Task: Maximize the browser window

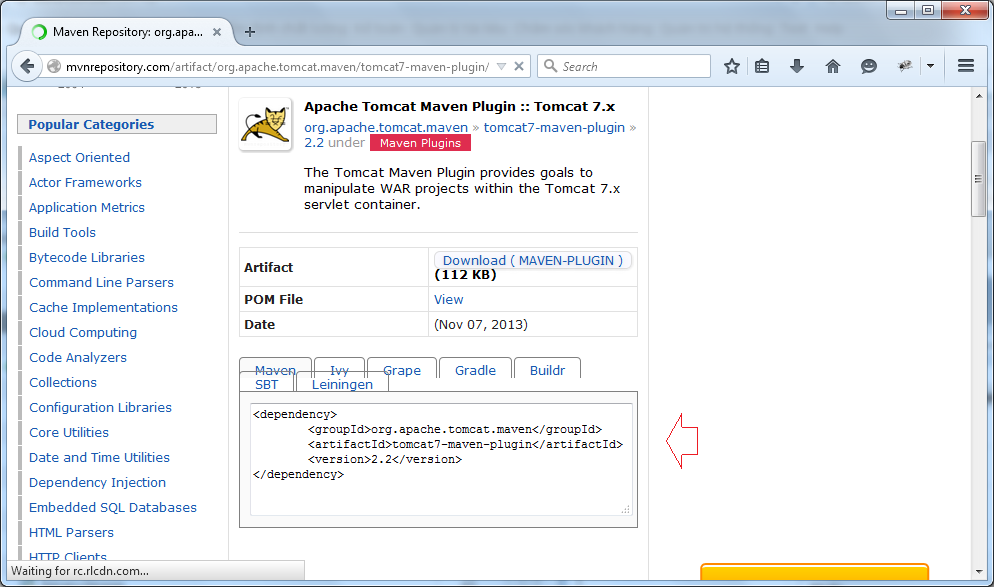Action: [927, 10]
